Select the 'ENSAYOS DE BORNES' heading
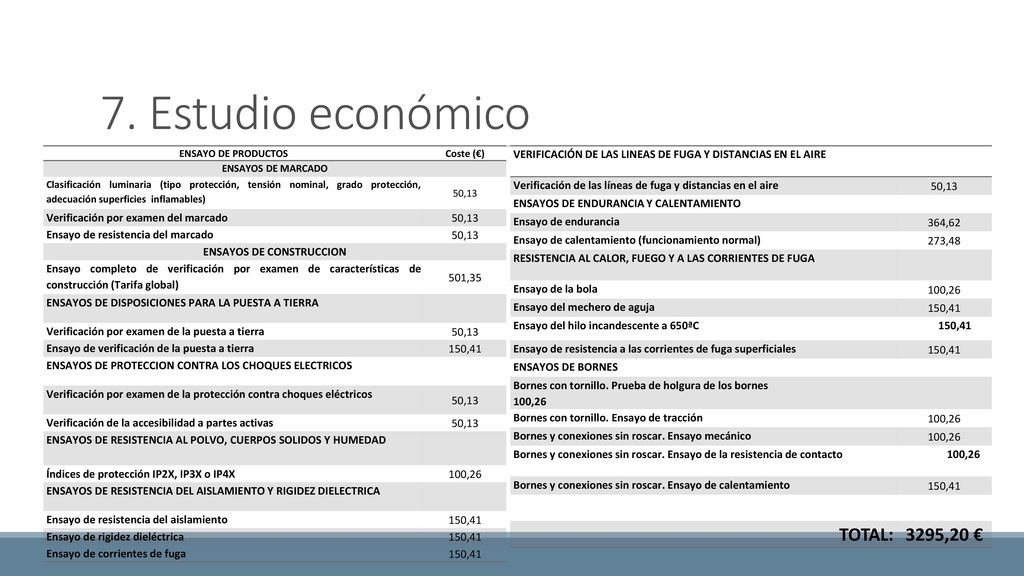 pyautogui.click(x=565, y=368)
